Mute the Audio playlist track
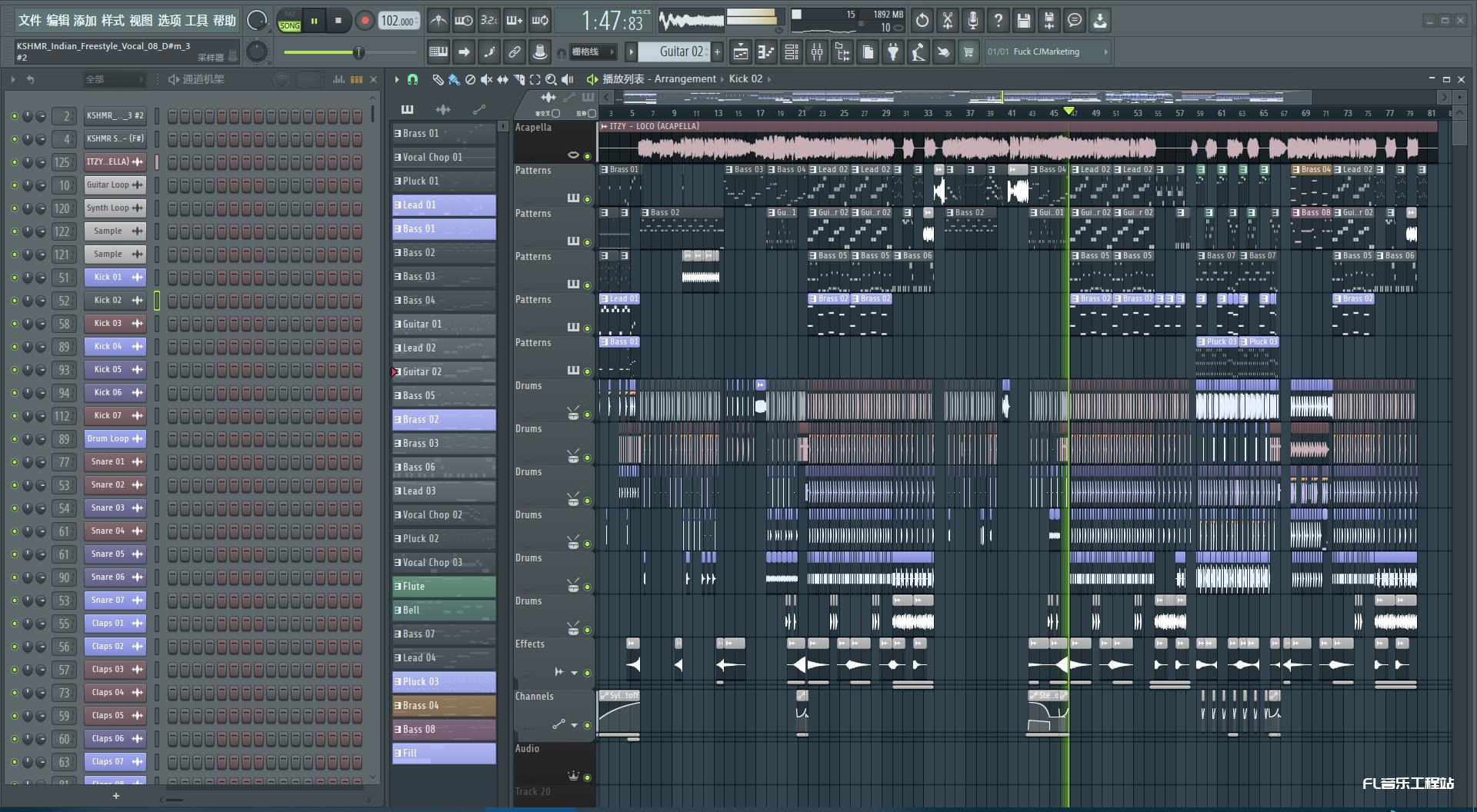 point(588,777)
